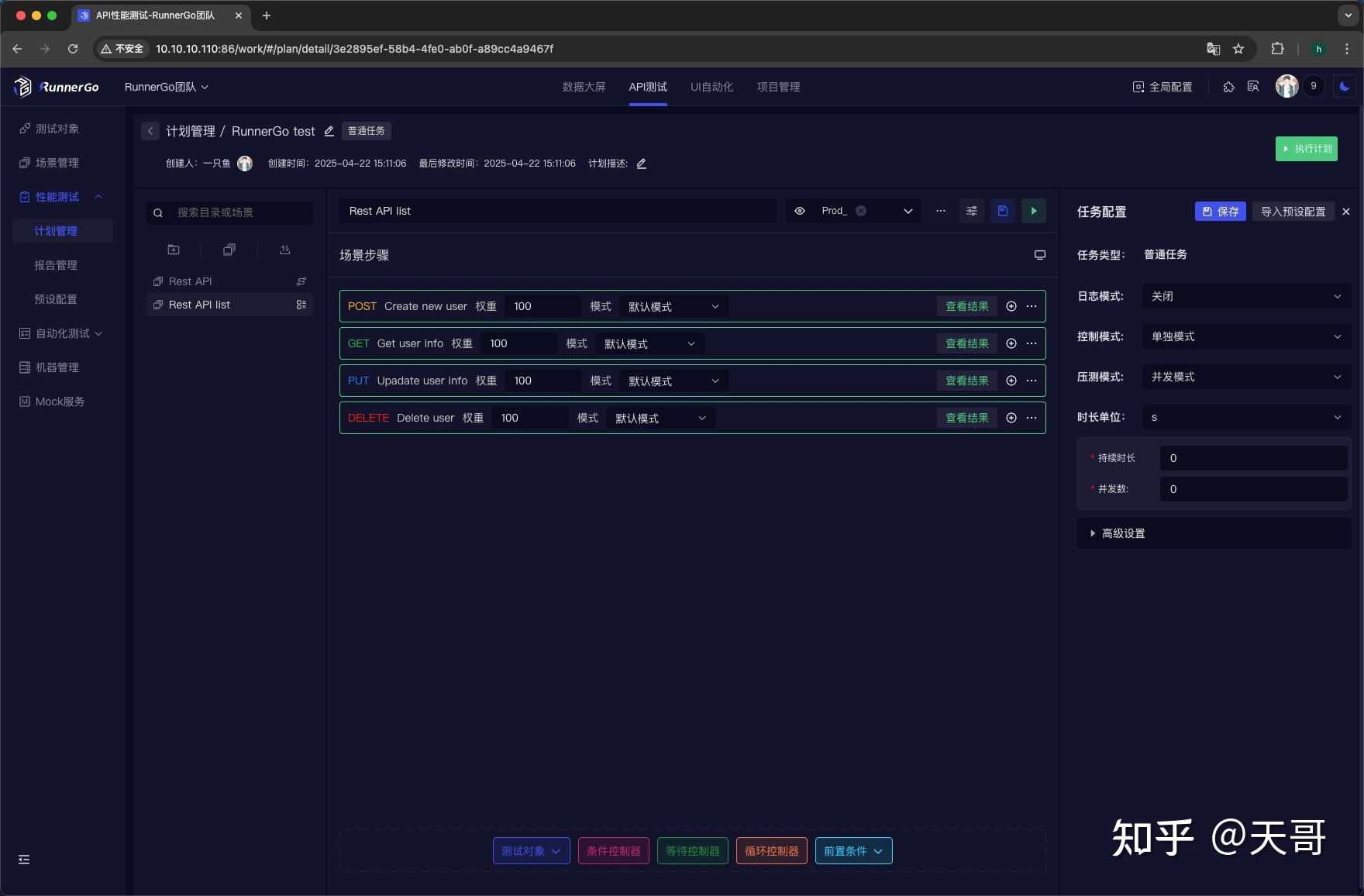Toggle visibility with the eye icon near Prod_
The width and height of the screenshot is (1364, 896).
pyautogui.click(x=799, y=210)
